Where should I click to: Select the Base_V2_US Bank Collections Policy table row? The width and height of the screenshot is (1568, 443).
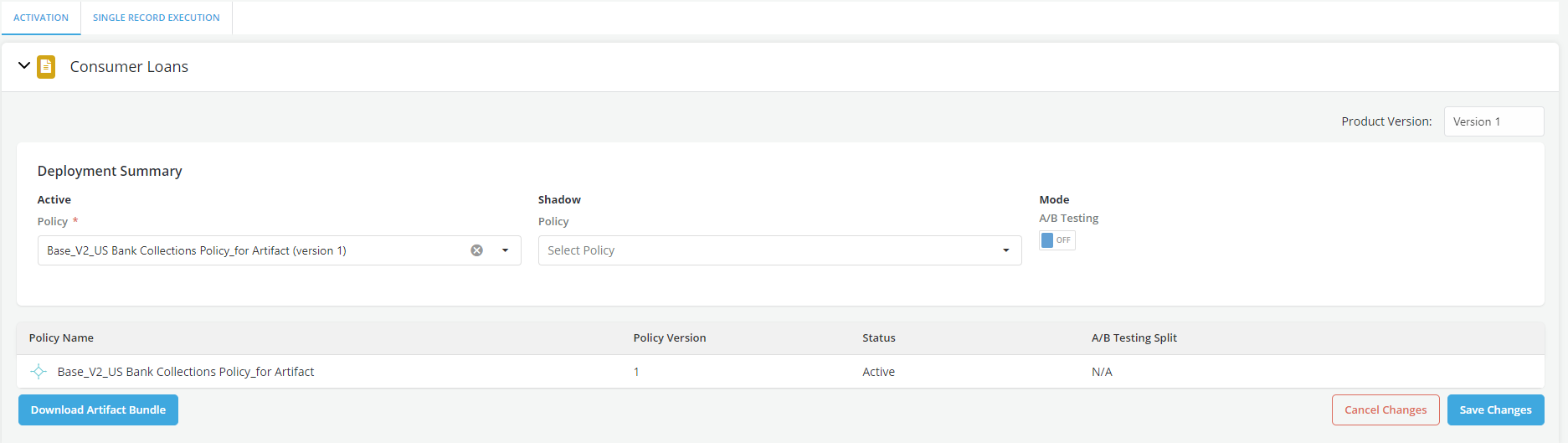[186, 372]
